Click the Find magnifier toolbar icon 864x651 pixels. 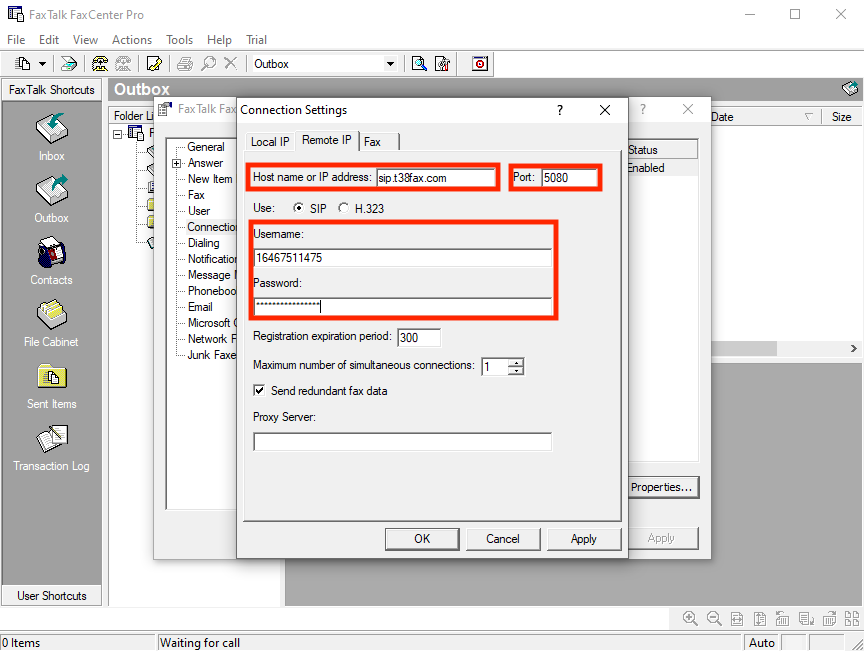click(208, 64)
